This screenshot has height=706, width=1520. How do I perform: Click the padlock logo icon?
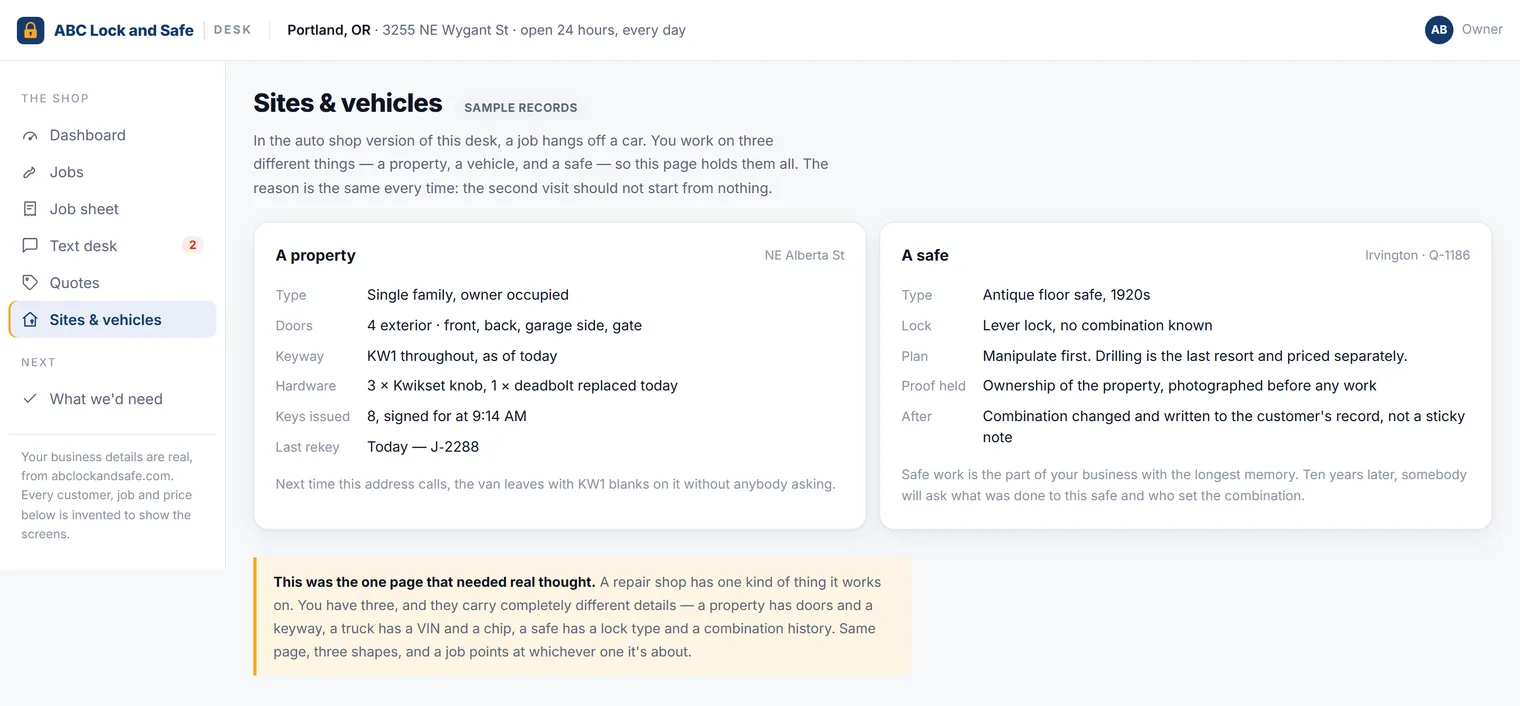30,30
